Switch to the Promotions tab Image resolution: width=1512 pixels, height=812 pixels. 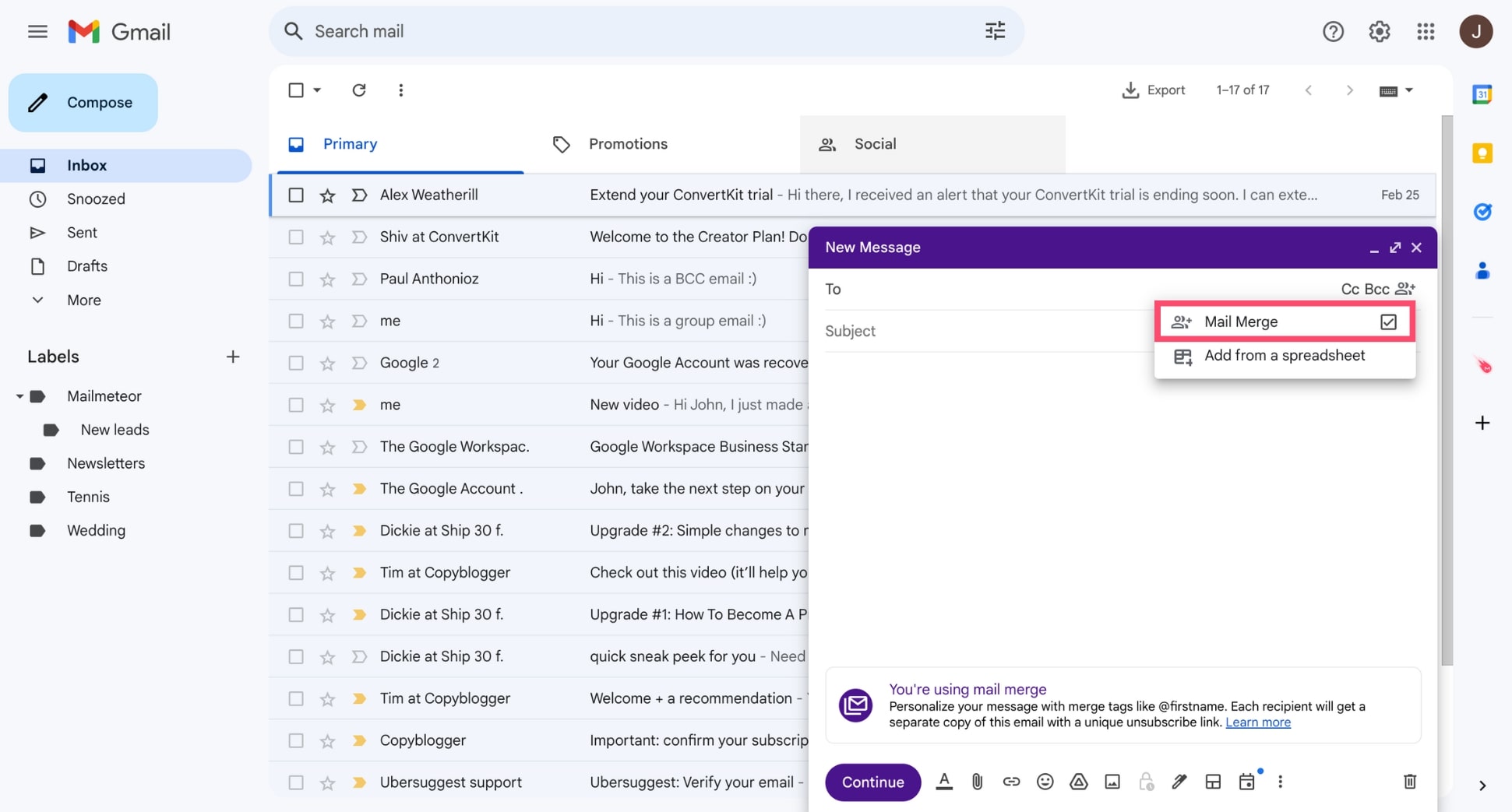click(628, 144)
